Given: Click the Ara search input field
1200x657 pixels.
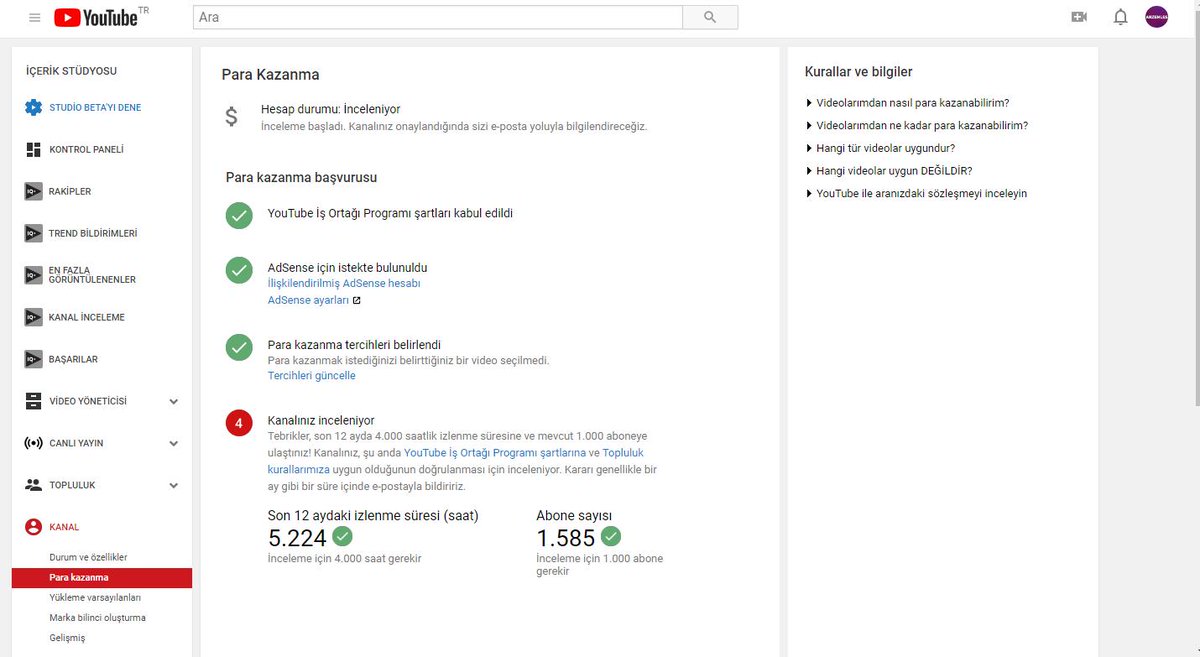Looking at the screenshot, I should click(x=437, y=17).
